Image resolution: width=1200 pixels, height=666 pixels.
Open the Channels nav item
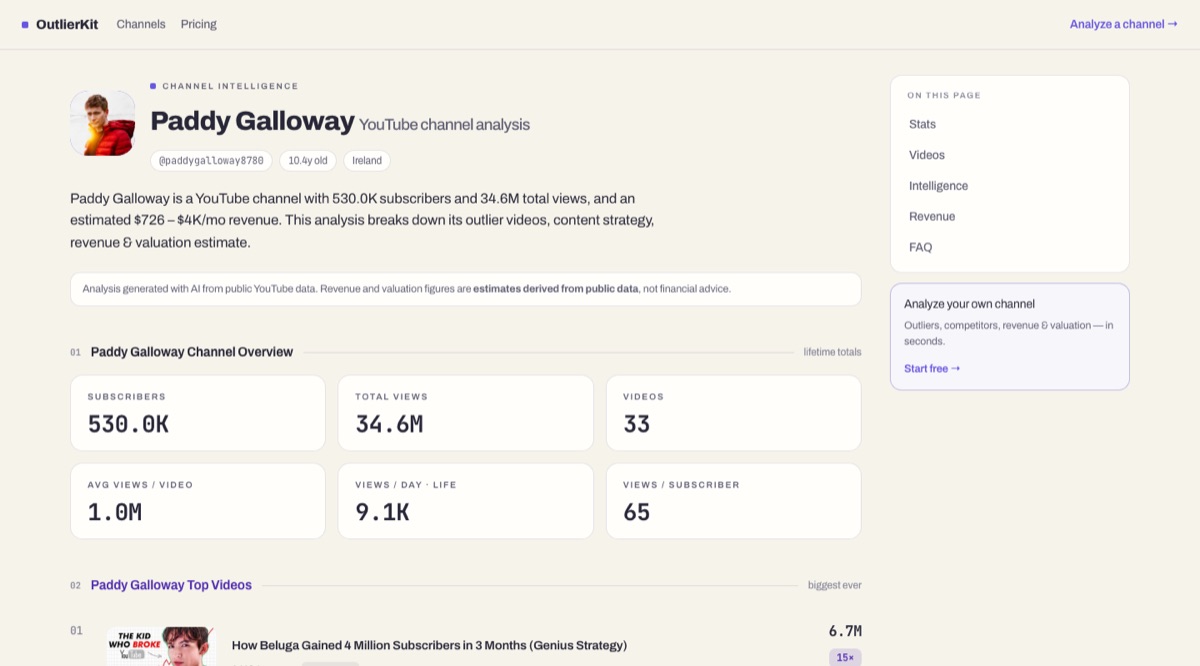click(x=141, y=24)
